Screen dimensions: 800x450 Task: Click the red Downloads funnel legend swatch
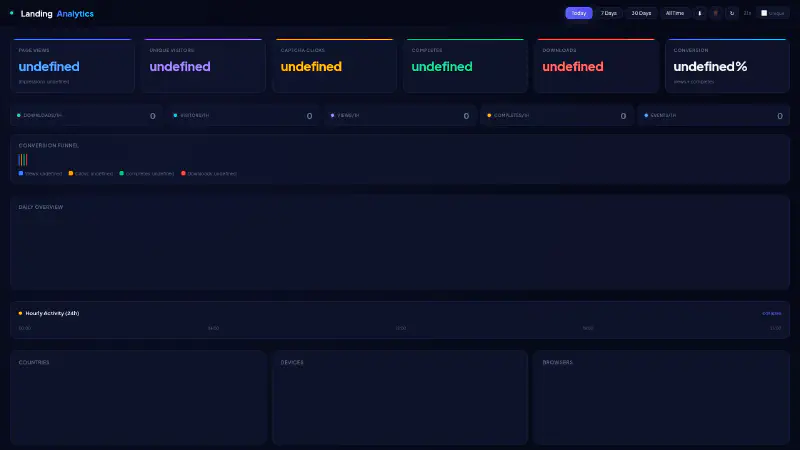coord(183,173)
